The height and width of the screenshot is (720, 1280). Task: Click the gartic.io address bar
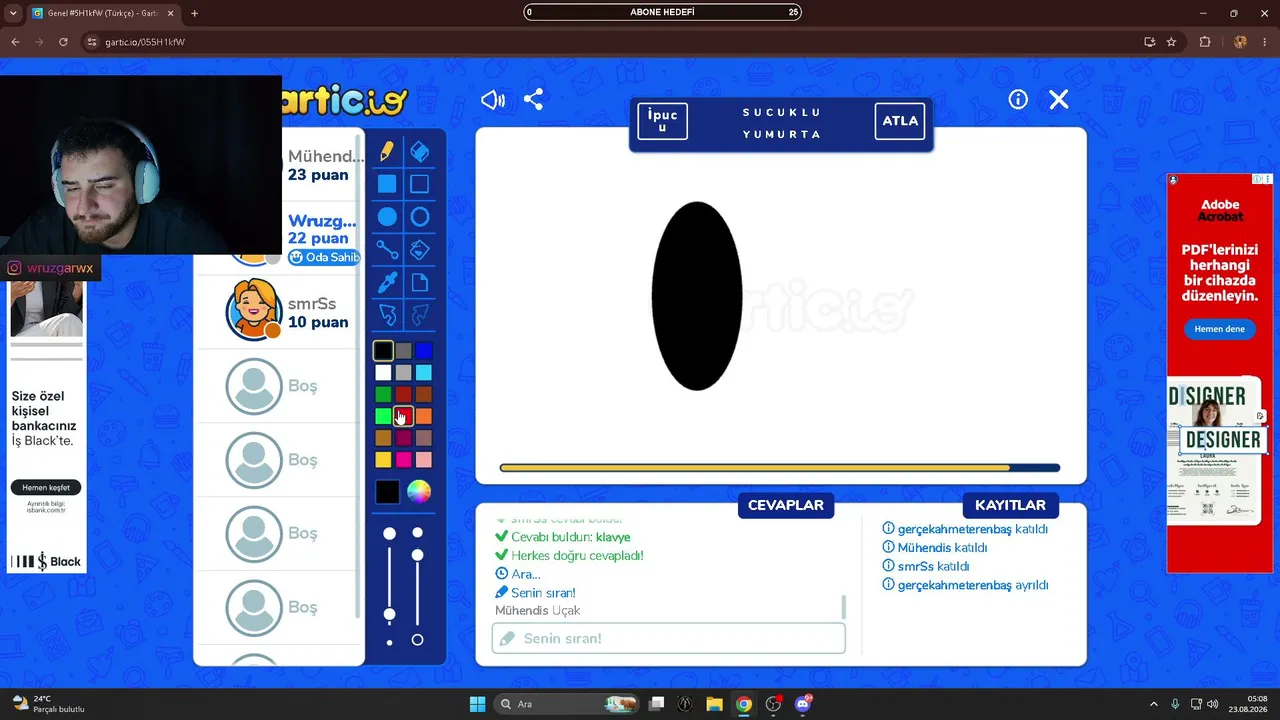click(610, 42)
